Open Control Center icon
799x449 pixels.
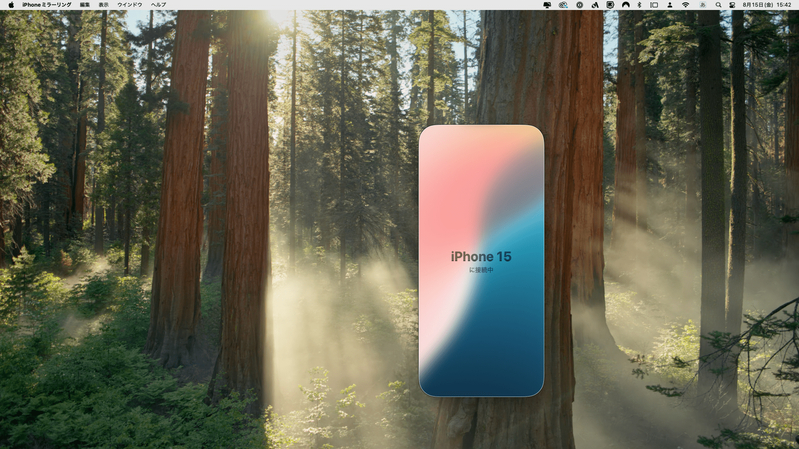[x=732, y=5]
